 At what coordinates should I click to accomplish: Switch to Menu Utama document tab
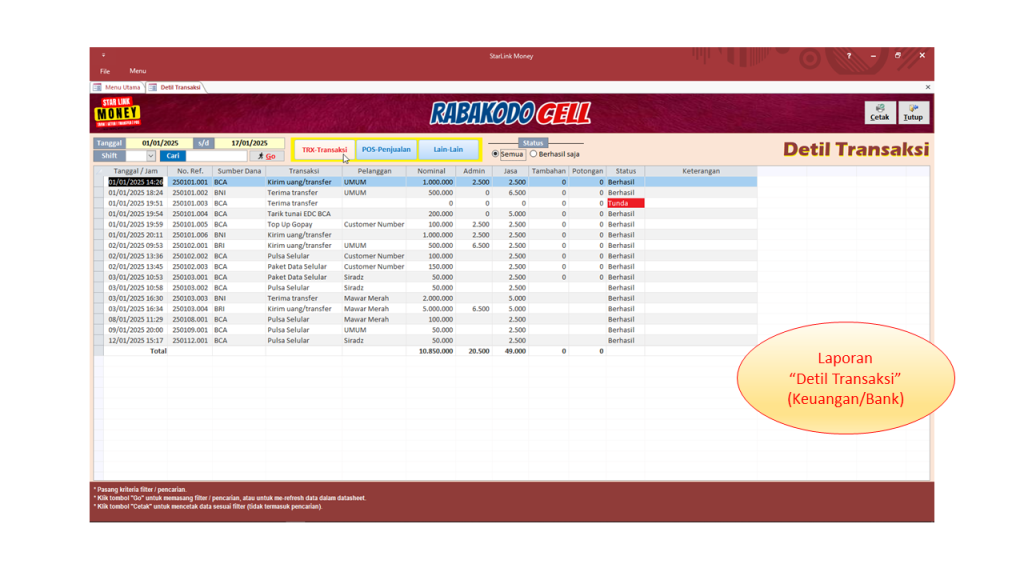coord(118,87)
